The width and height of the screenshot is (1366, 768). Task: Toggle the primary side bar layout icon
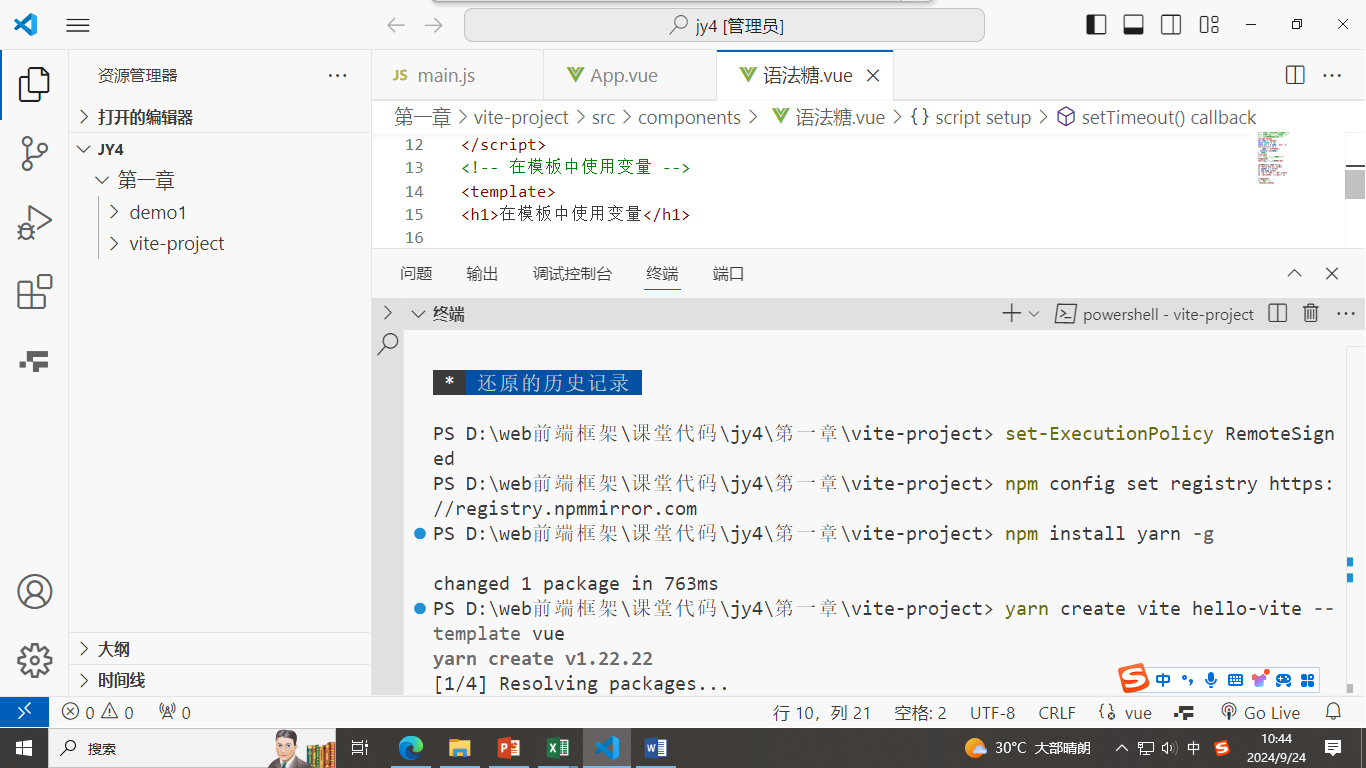coord(1097,25)
